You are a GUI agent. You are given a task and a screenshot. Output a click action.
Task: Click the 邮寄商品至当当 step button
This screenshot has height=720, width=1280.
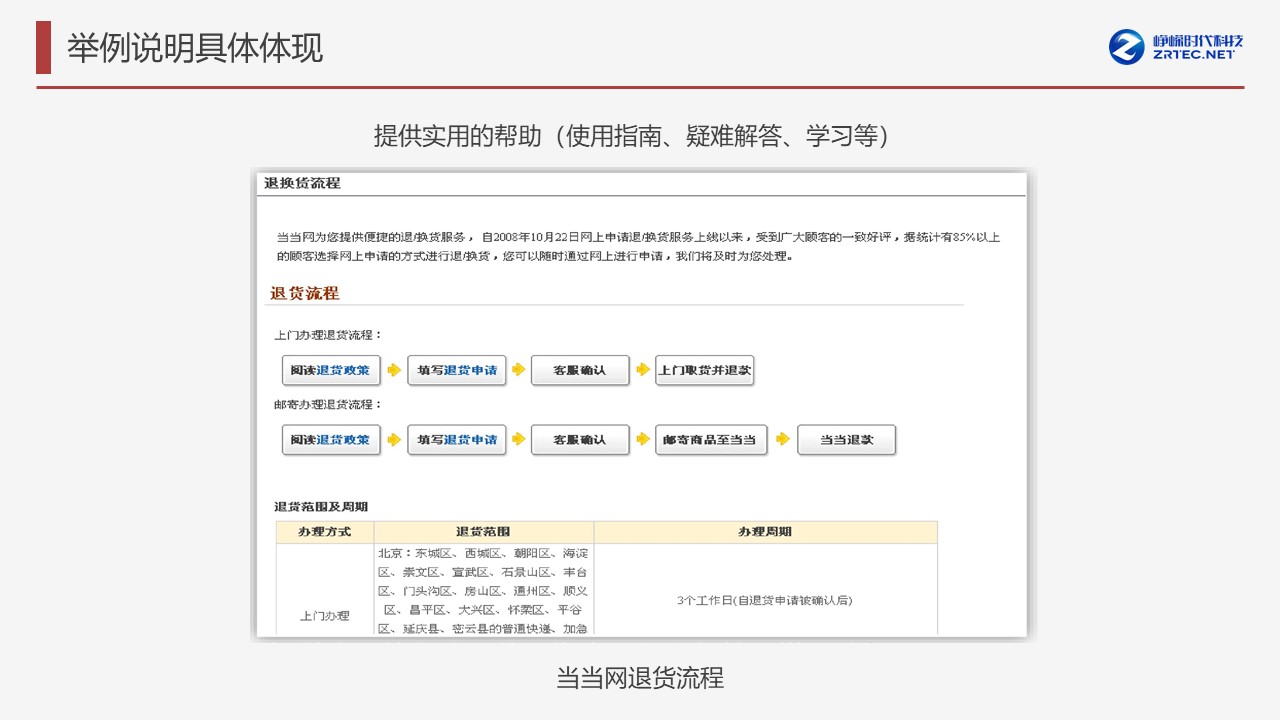[710, 439]
